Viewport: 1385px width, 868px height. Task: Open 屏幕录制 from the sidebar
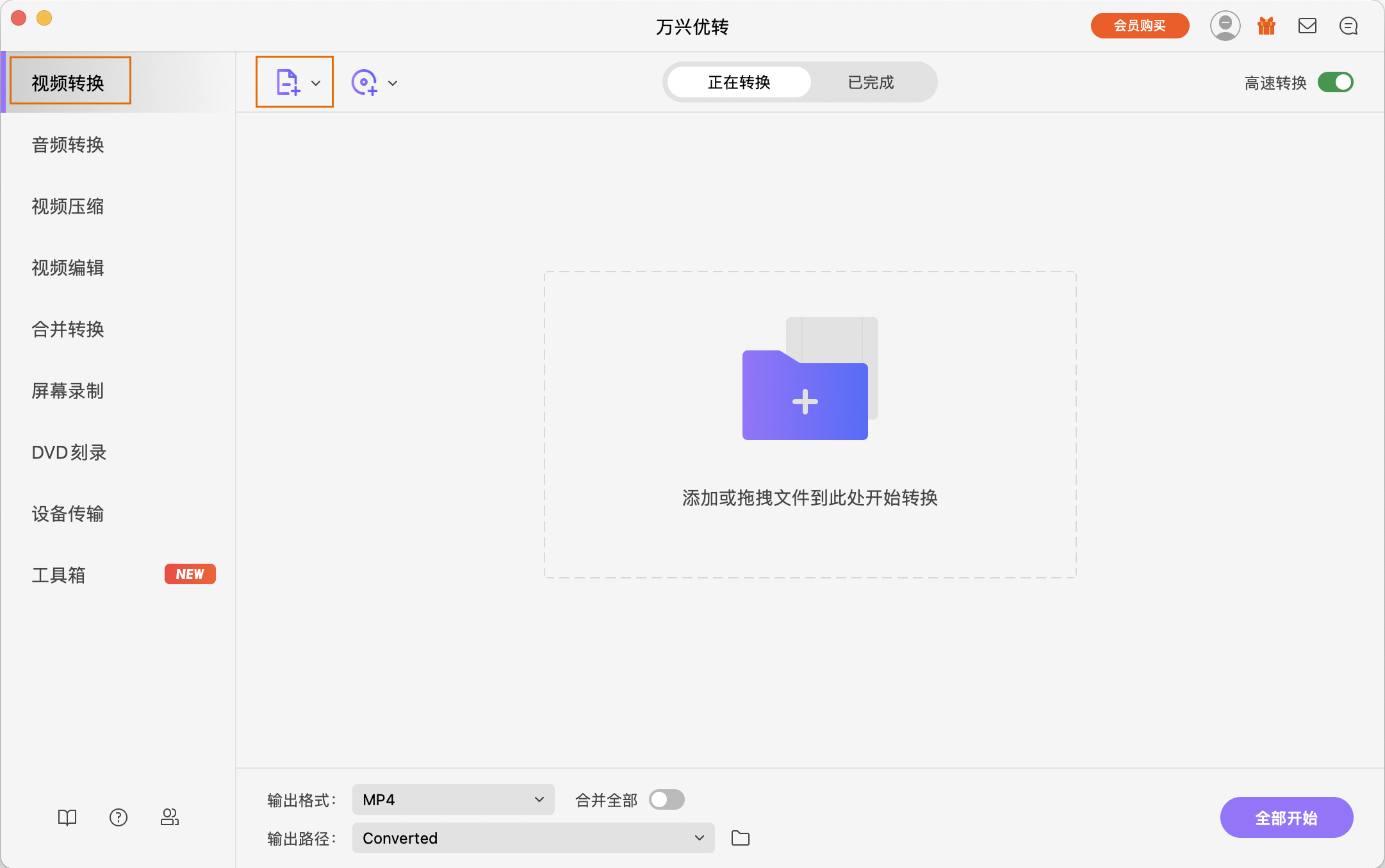(68, 391)
